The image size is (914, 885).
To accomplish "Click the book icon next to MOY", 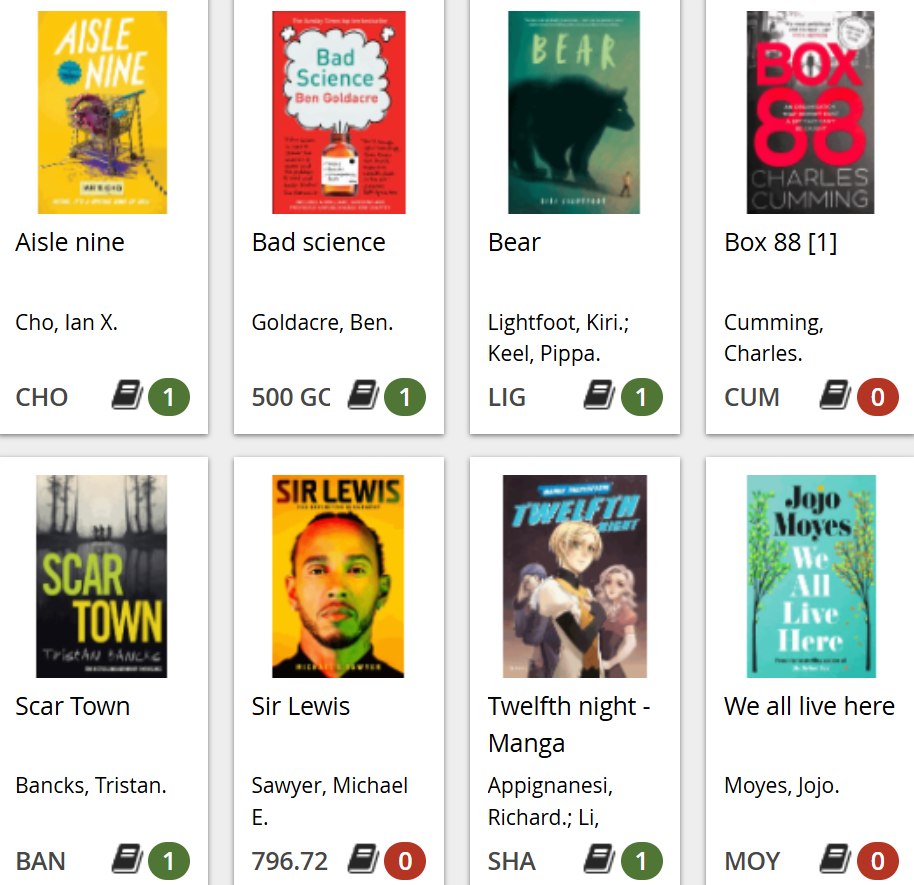I will coord(835,860).
